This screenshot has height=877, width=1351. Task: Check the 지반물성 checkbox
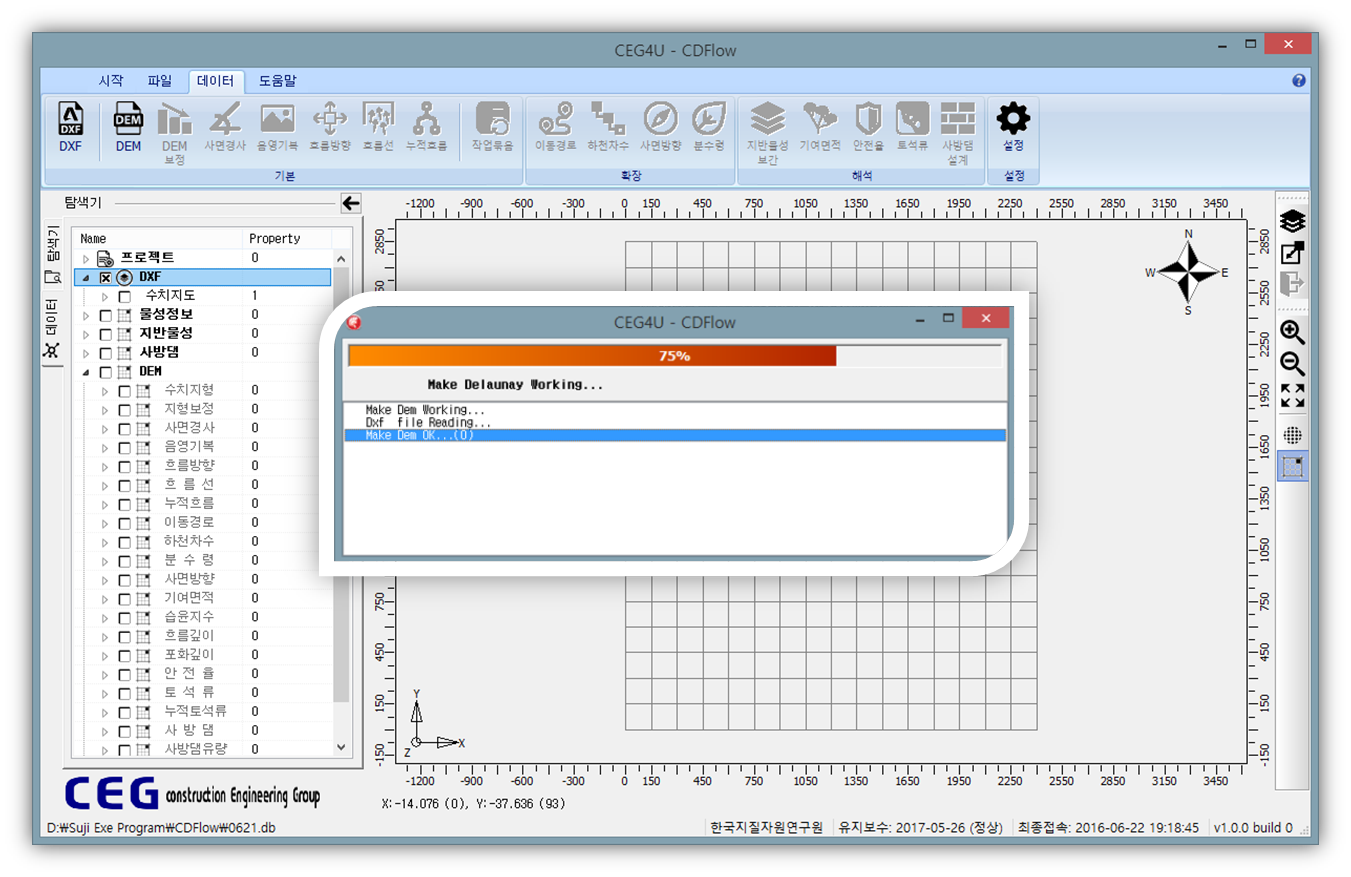106,334
